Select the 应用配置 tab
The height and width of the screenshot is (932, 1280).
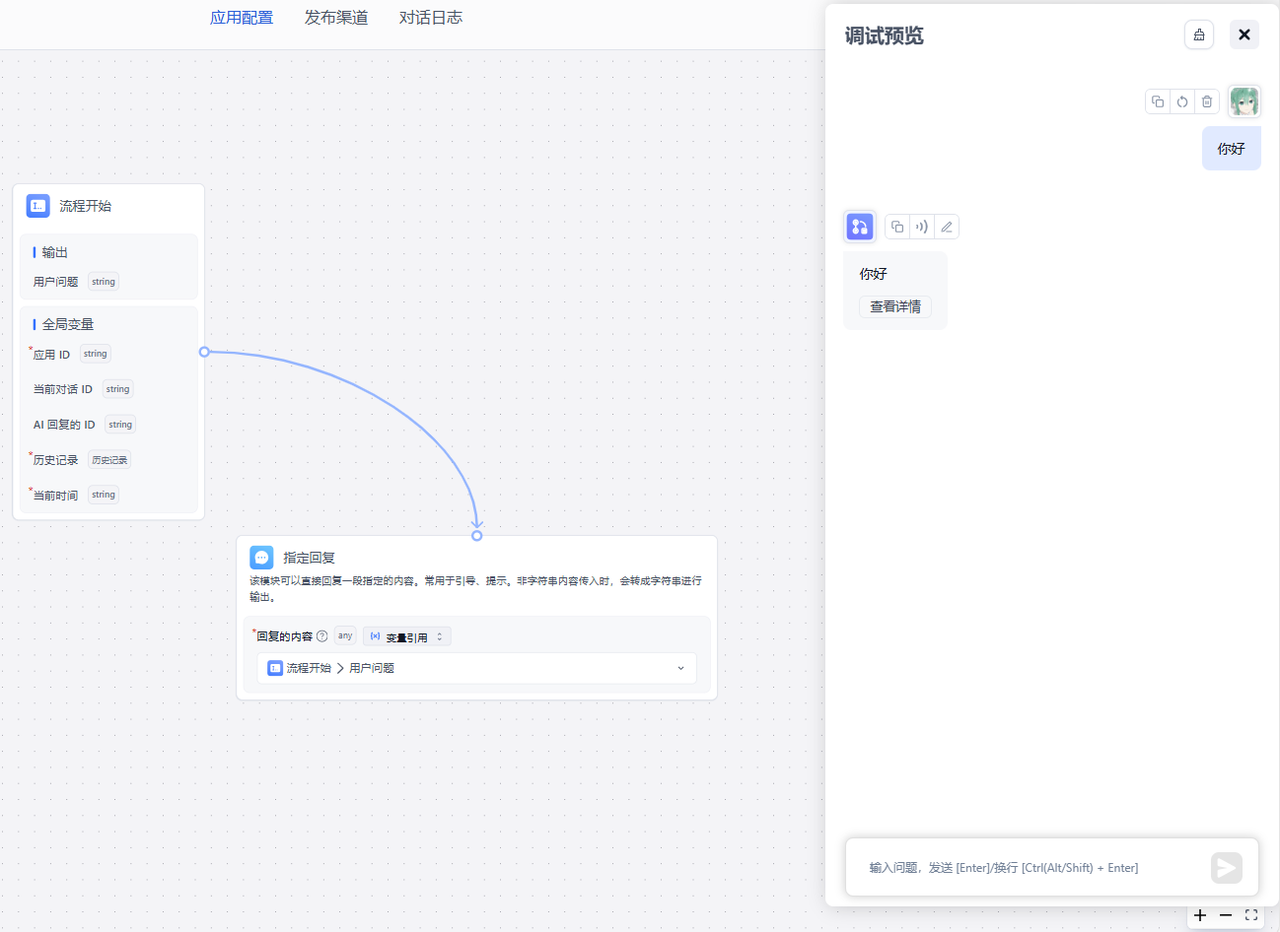241,18
